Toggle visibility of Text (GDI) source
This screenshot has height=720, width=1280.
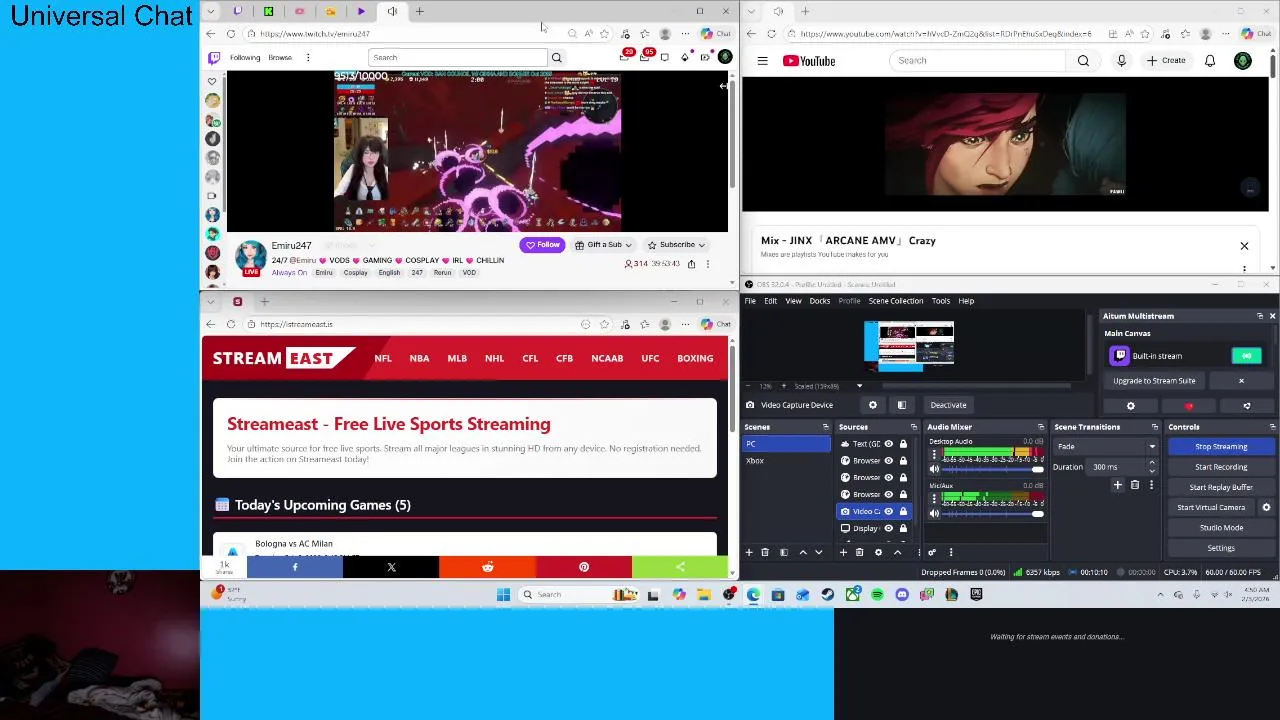pyautogui.click(x=888, y=444)
